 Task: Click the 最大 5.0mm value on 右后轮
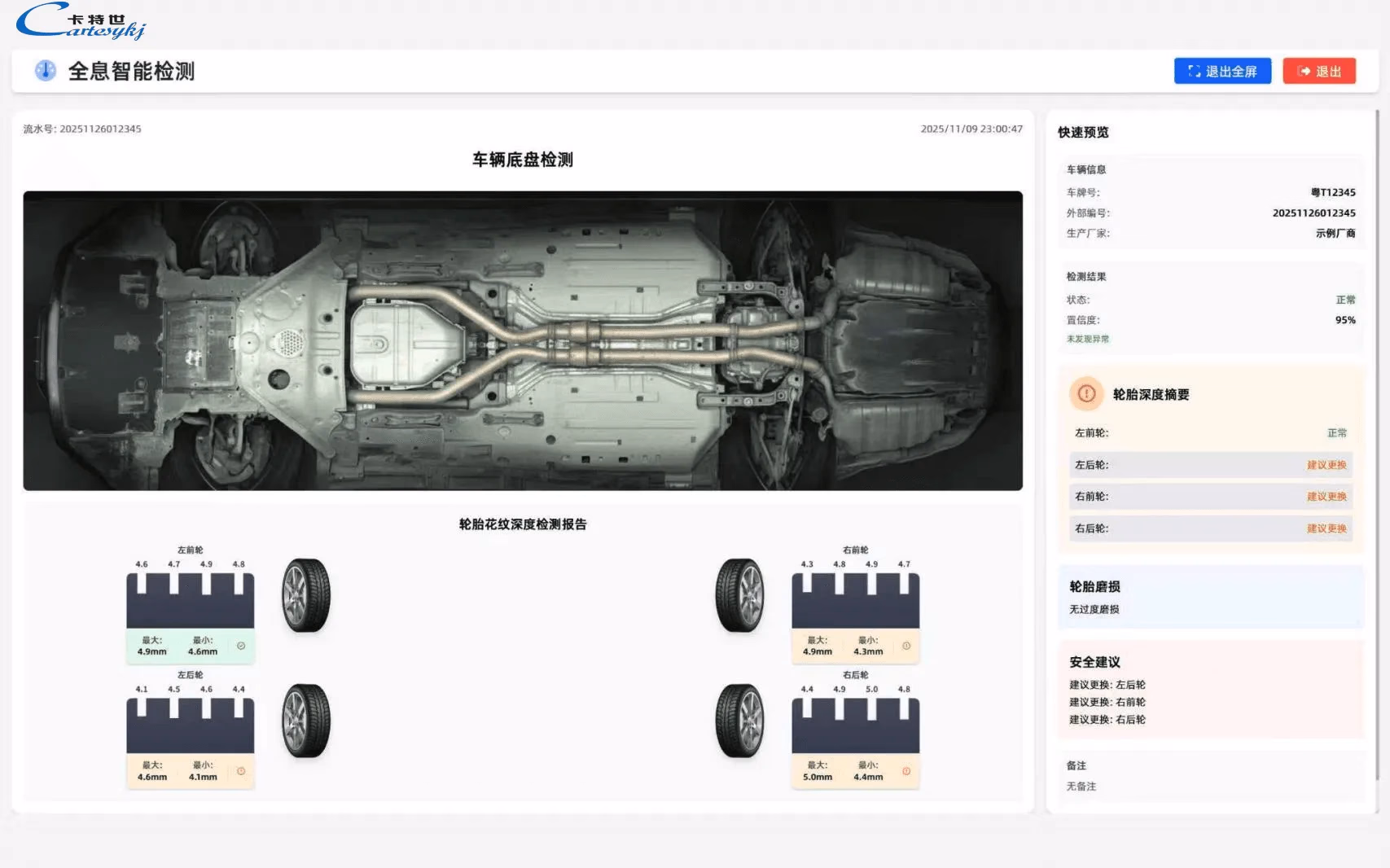pyautogui.click(x=818, y=777)
